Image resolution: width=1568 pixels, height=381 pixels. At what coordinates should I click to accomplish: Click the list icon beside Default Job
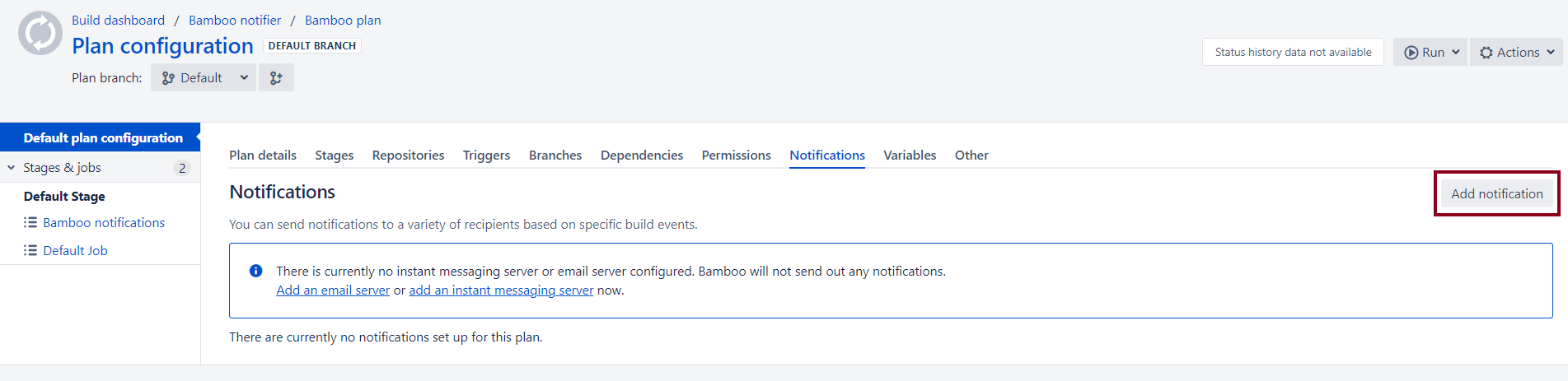pyautogui.click(x=30, y=250)
